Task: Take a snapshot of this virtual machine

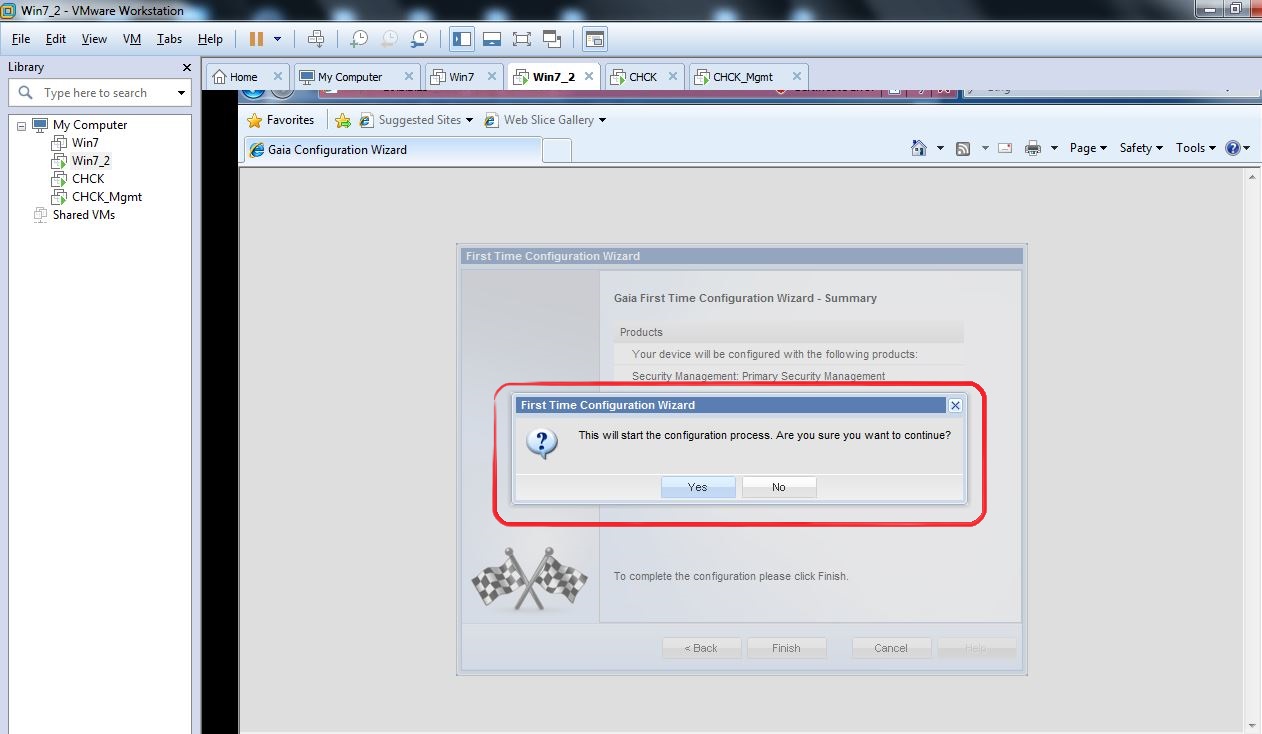Action: (358, 39)
